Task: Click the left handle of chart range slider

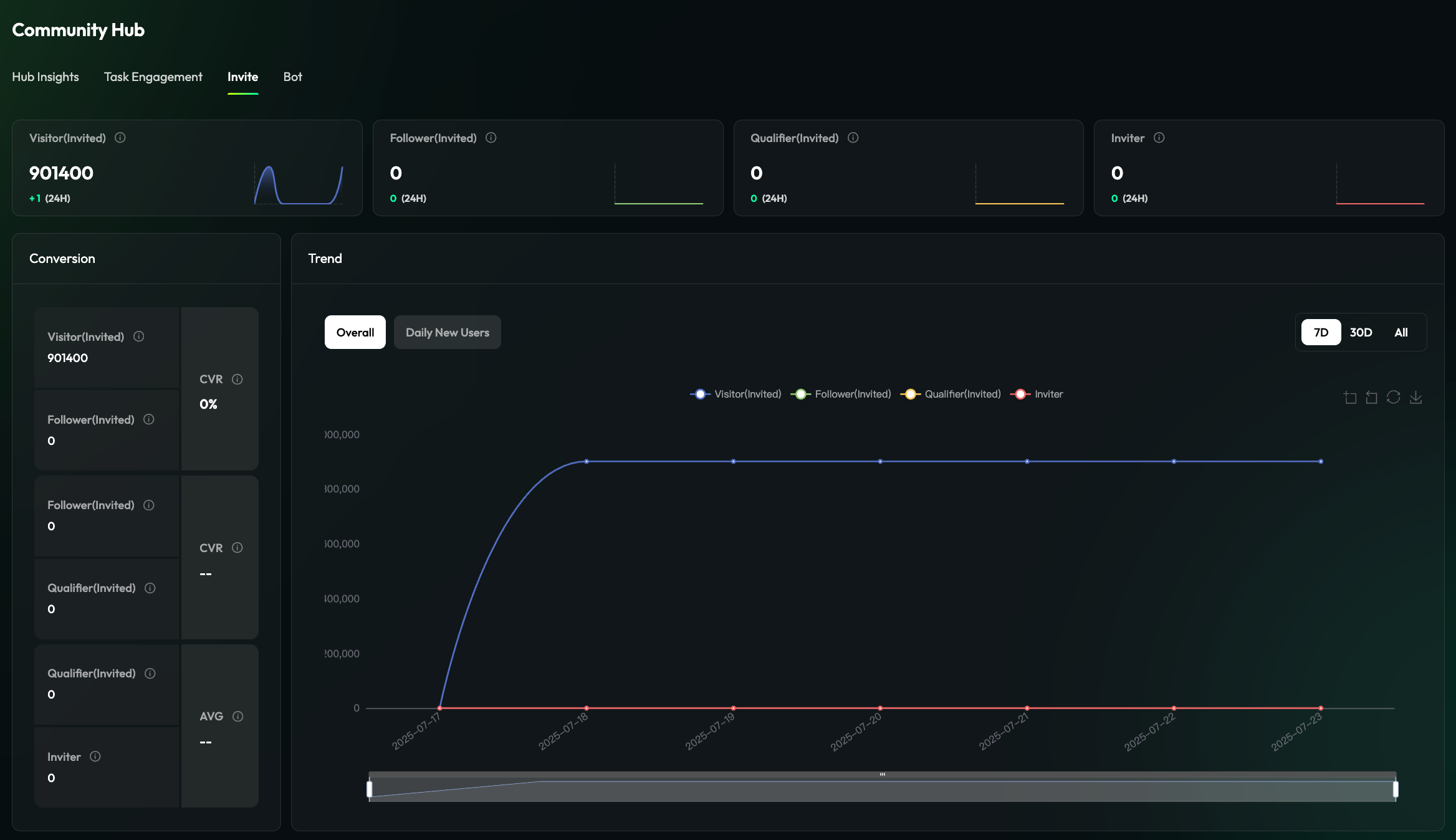Action: point(370,789)
